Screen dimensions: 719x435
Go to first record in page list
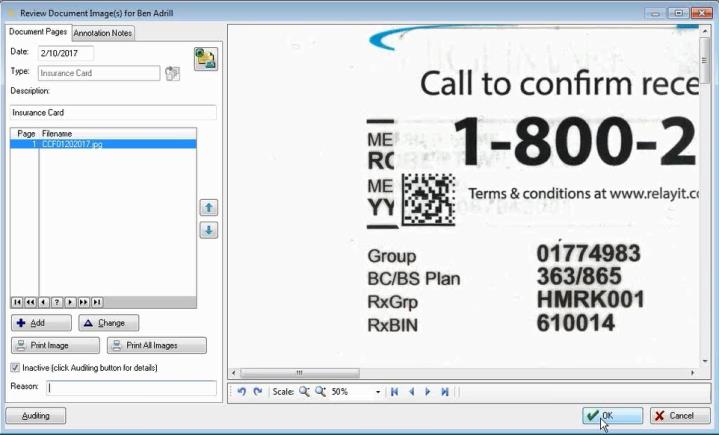tap(17, 302)
